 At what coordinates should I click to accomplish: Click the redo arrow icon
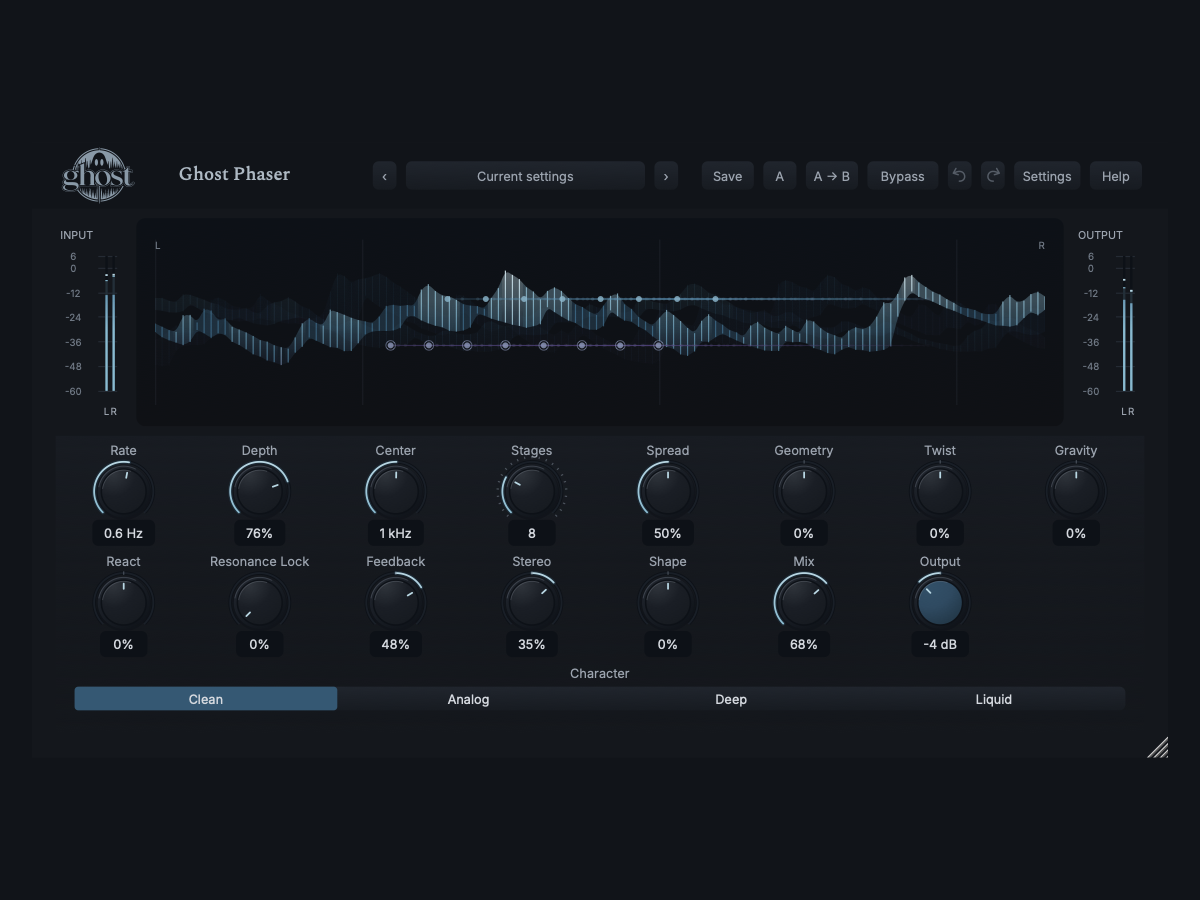pos(992,176)
